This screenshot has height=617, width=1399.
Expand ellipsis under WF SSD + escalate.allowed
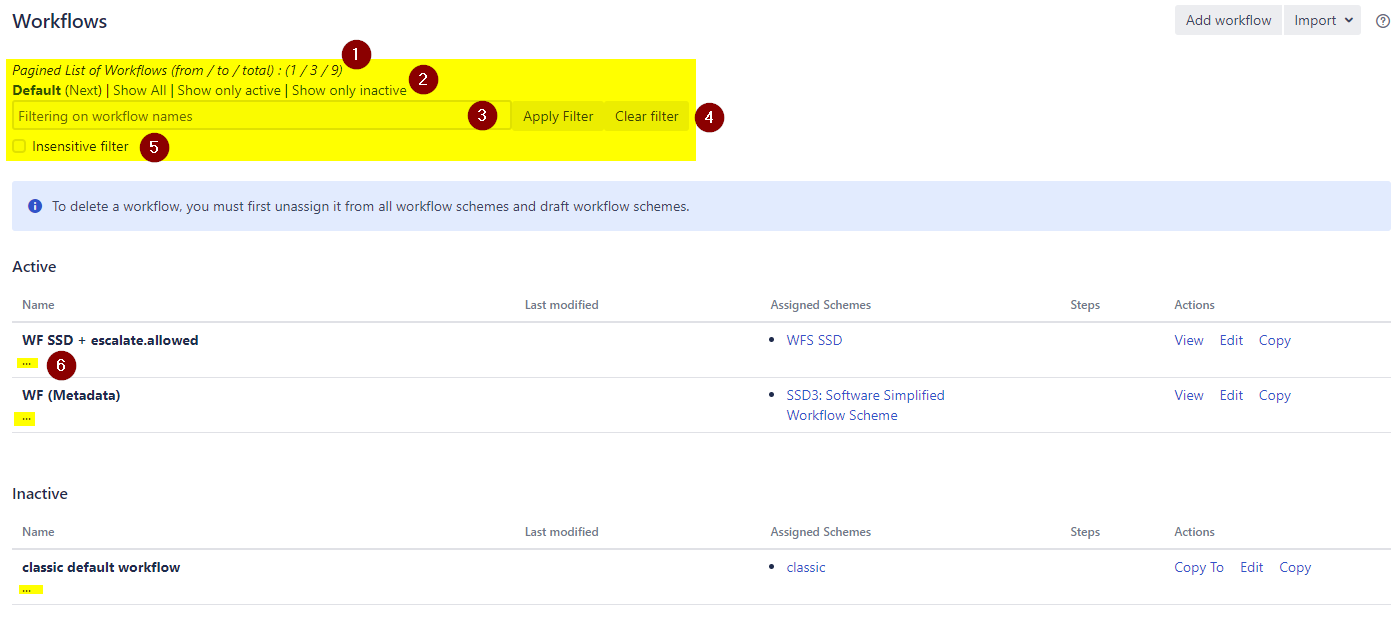click(26, 363)
